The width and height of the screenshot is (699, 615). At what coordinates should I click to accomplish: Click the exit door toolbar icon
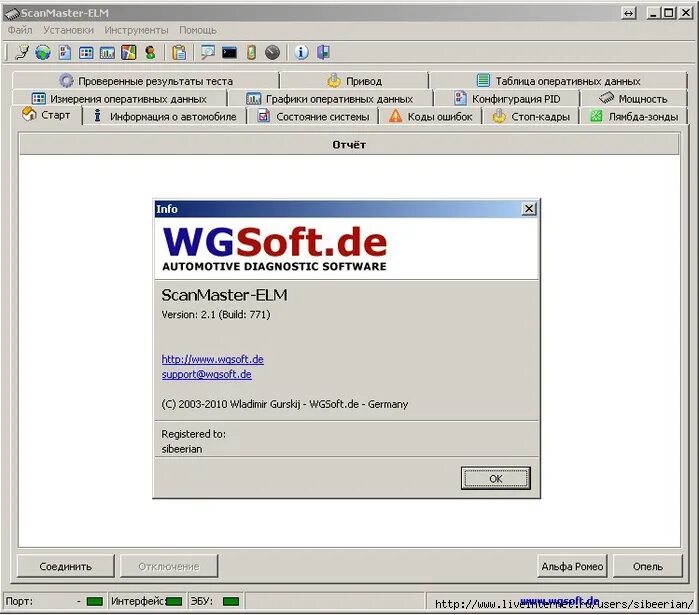323,53
